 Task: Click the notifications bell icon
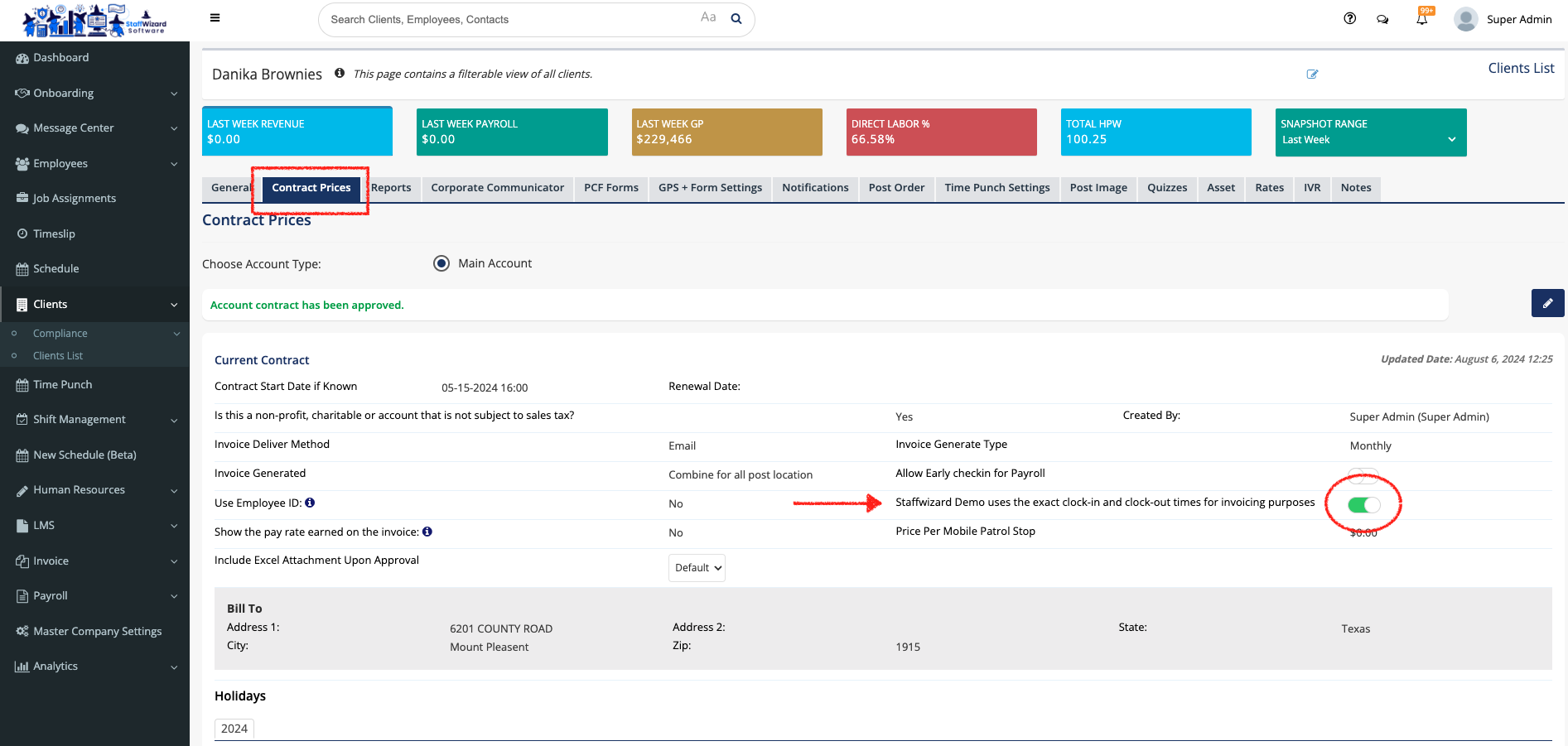[1421, 20]
